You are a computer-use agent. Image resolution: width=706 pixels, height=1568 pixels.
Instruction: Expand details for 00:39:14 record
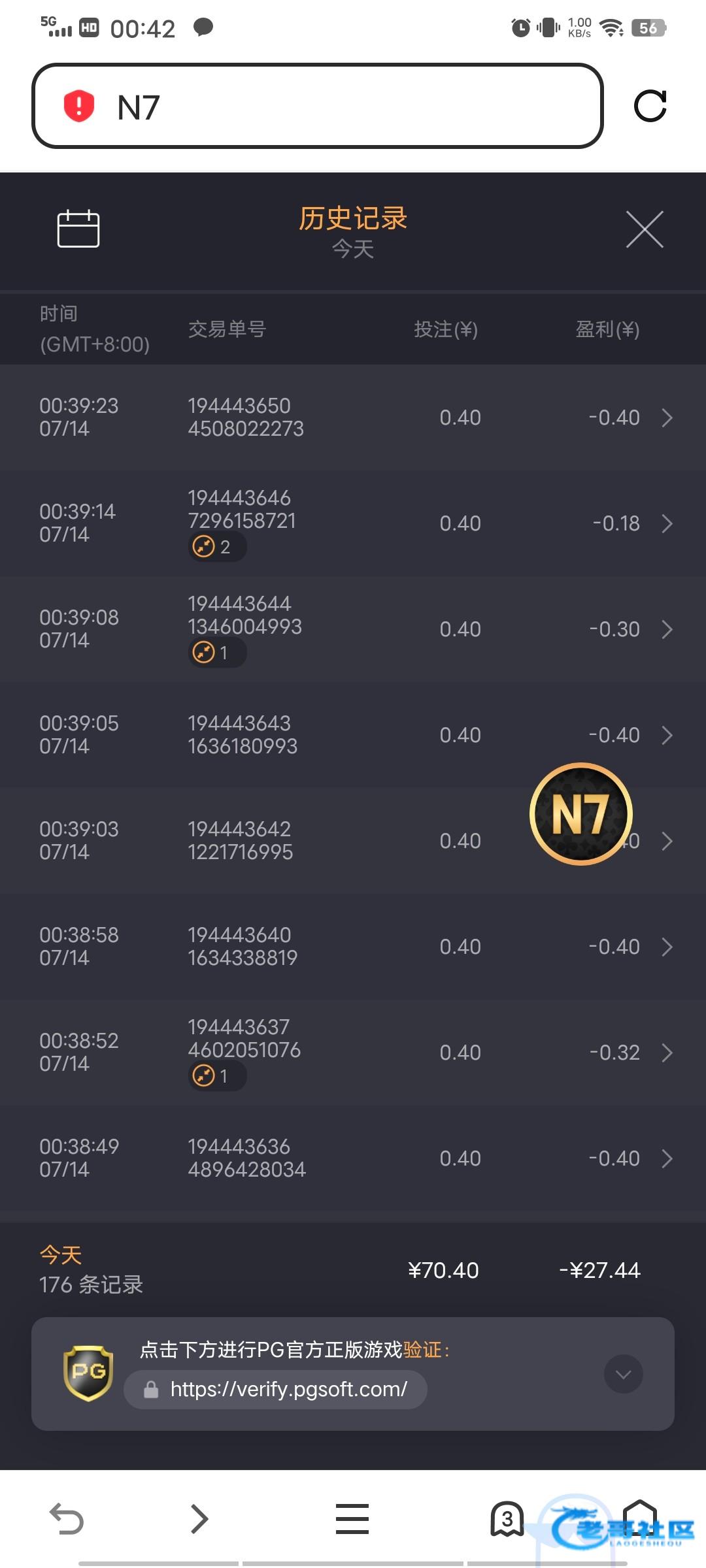[x=667, y=523]
